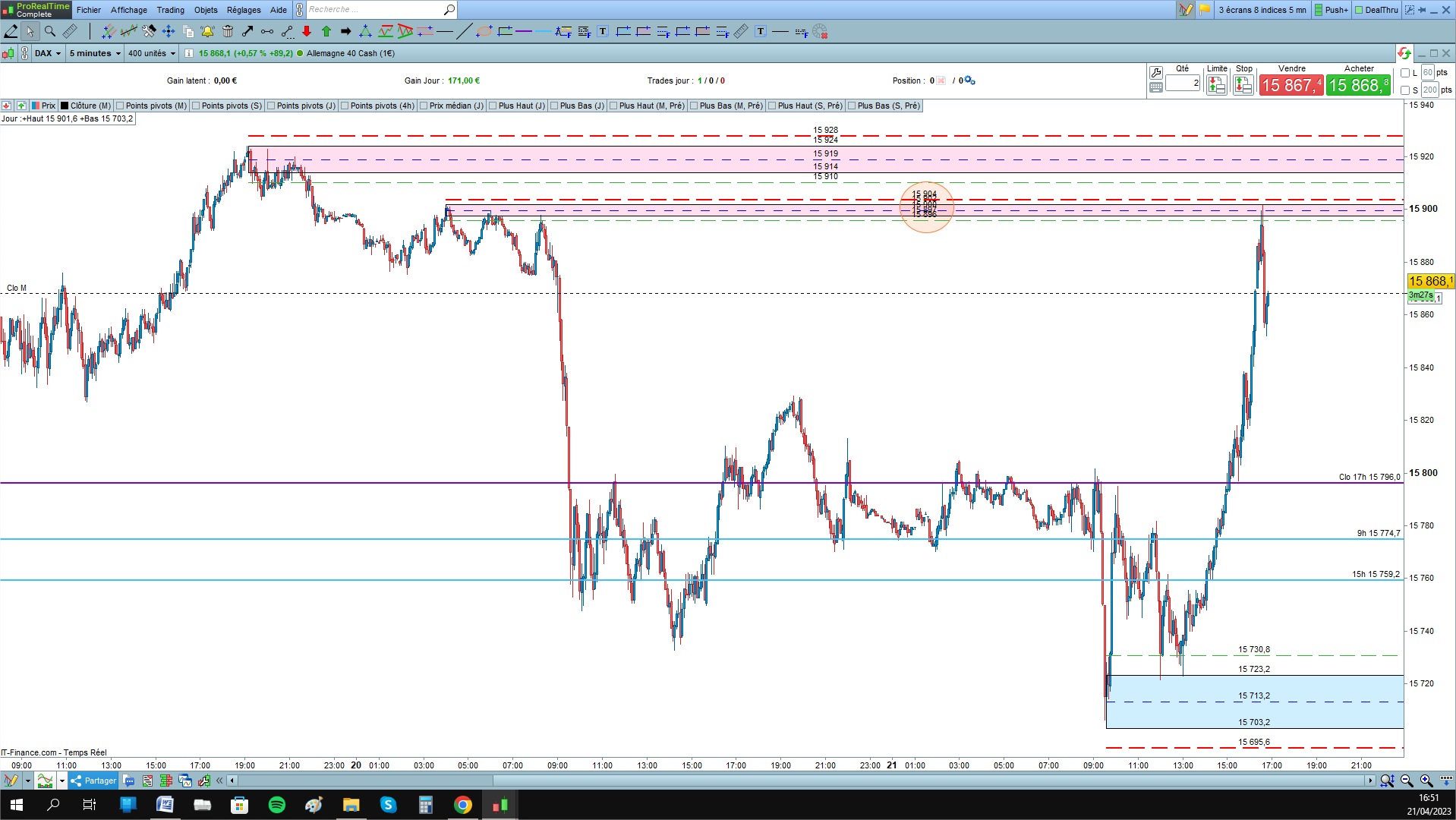
Task: Open the DAX instrument dropdown
Action: [x=48, y=53]
